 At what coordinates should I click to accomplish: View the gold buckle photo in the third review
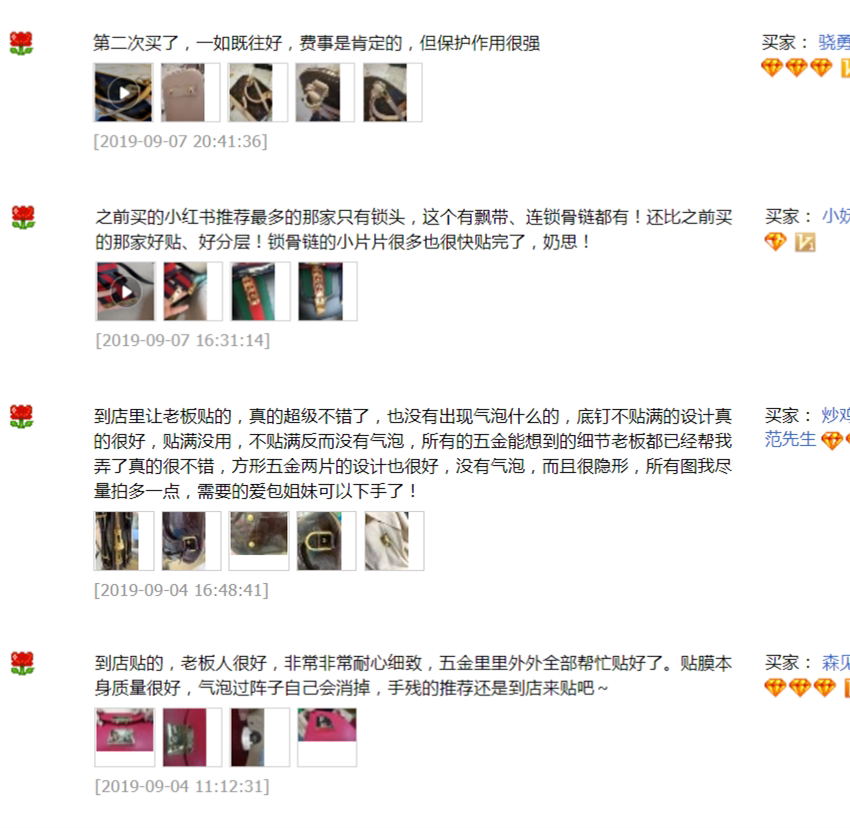(x=326, y=541)
